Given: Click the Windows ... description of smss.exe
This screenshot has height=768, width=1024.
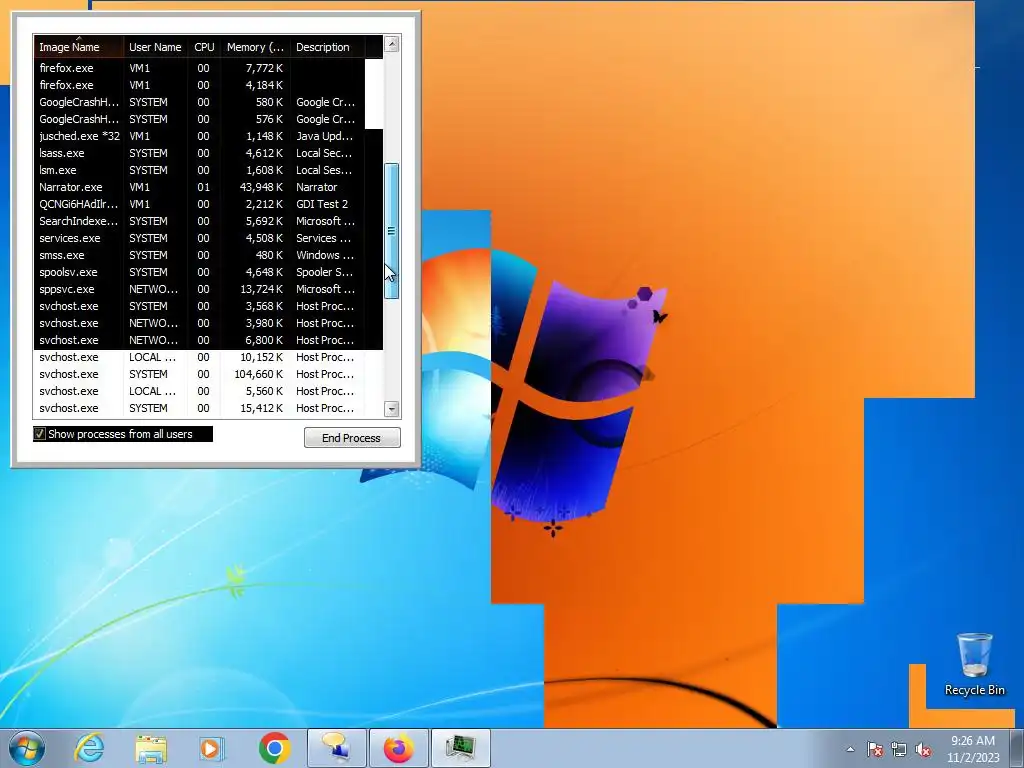Looking at the screenshot, I should pos(325,255).
